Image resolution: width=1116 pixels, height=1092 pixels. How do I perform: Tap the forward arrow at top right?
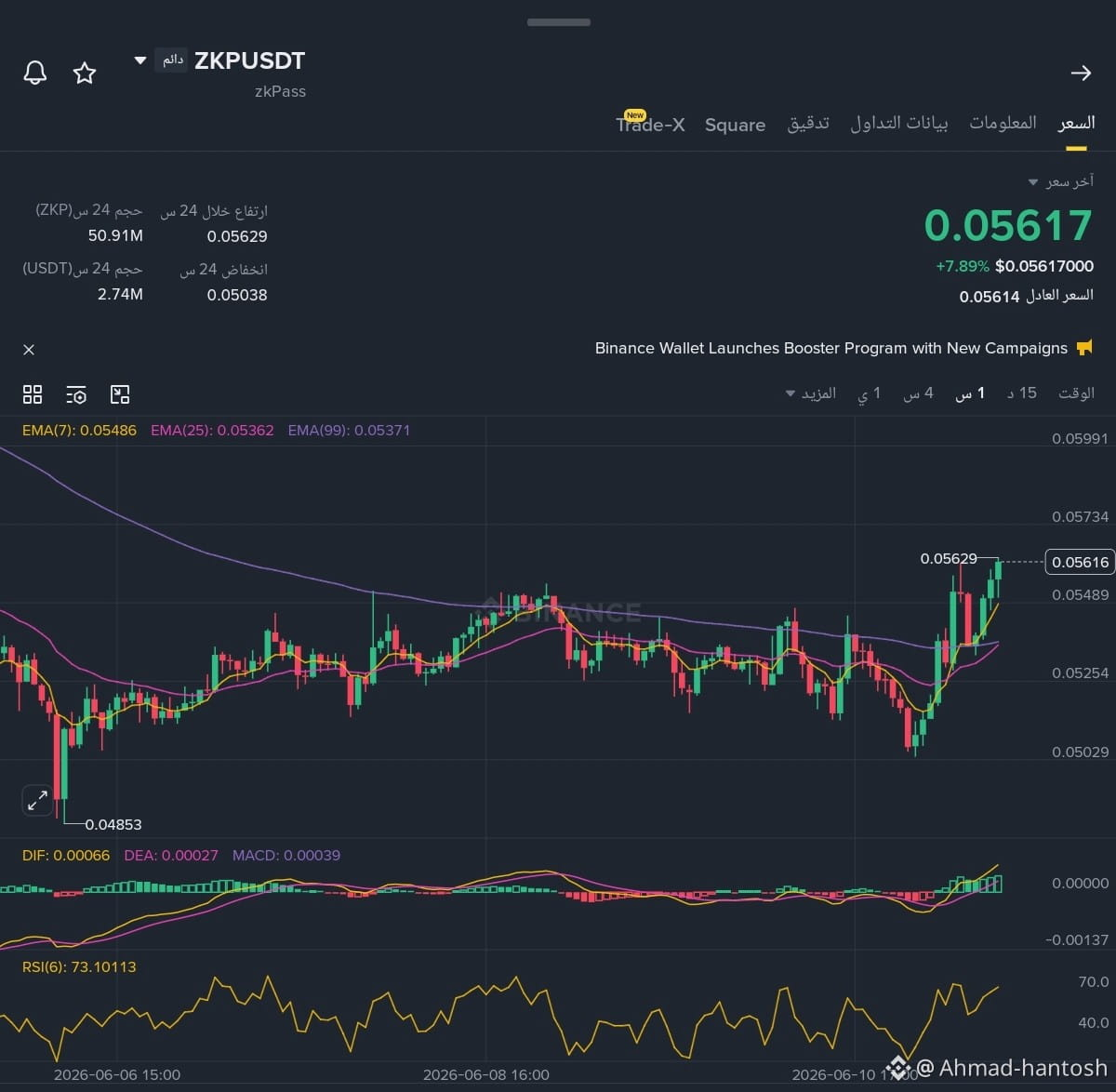pyautogui.click(x=1081, y=73)
